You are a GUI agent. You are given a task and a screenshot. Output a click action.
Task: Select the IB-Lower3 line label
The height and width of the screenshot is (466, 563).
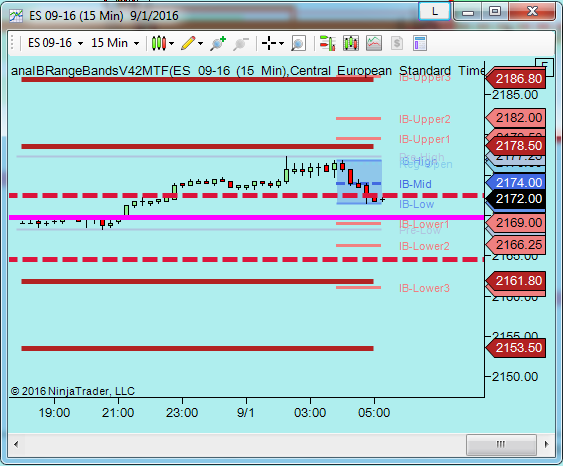(x=424, y=288)
